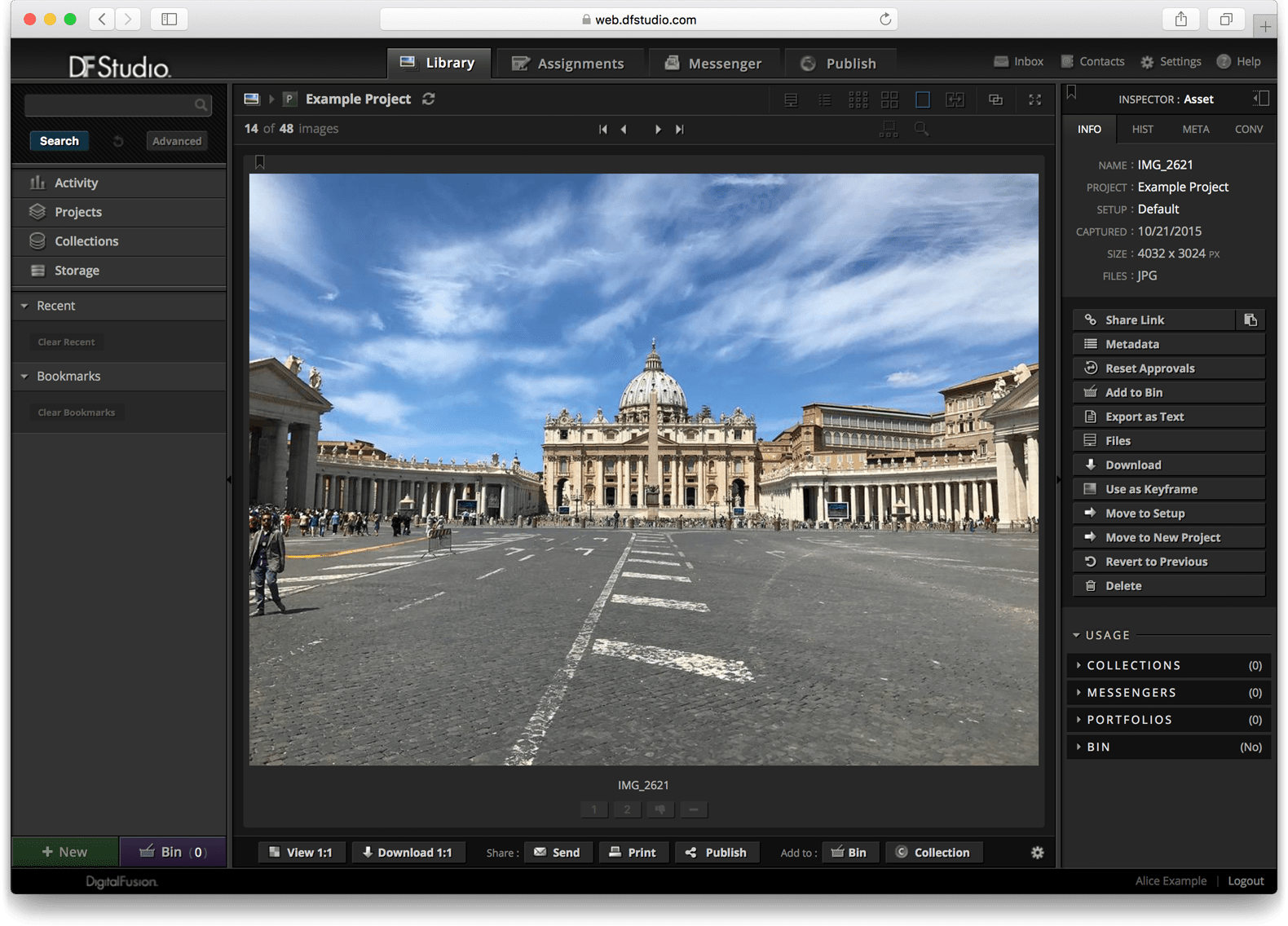Click Clear Bookmarks
The image size is (1288, 926).
[76, 412]
